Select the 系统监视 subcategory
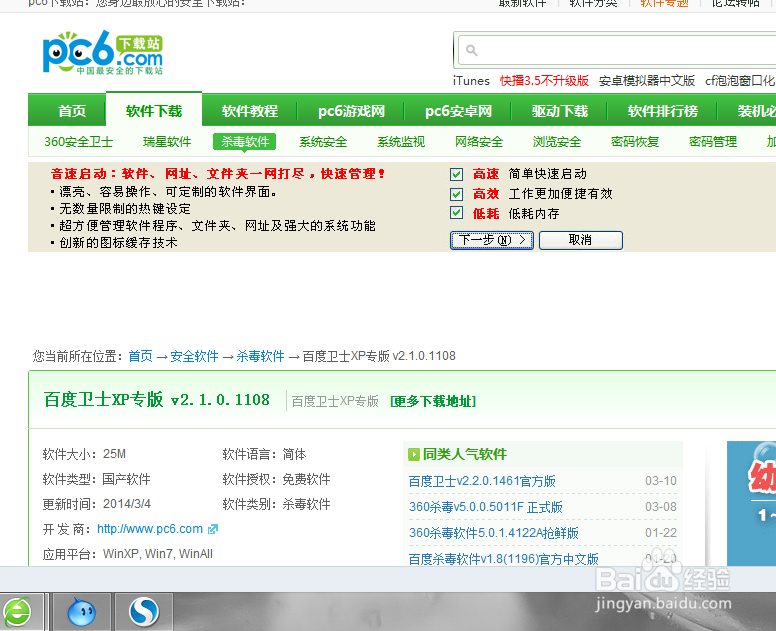The width and height of the screenshot is (776, 631). [x=401, y=142]
